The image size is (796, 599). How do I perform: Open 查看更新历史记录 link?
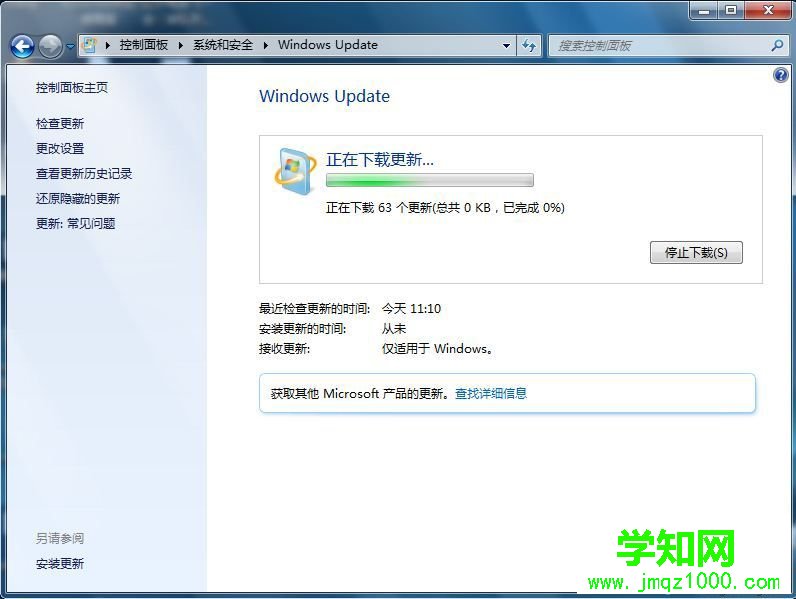(84, 174)
